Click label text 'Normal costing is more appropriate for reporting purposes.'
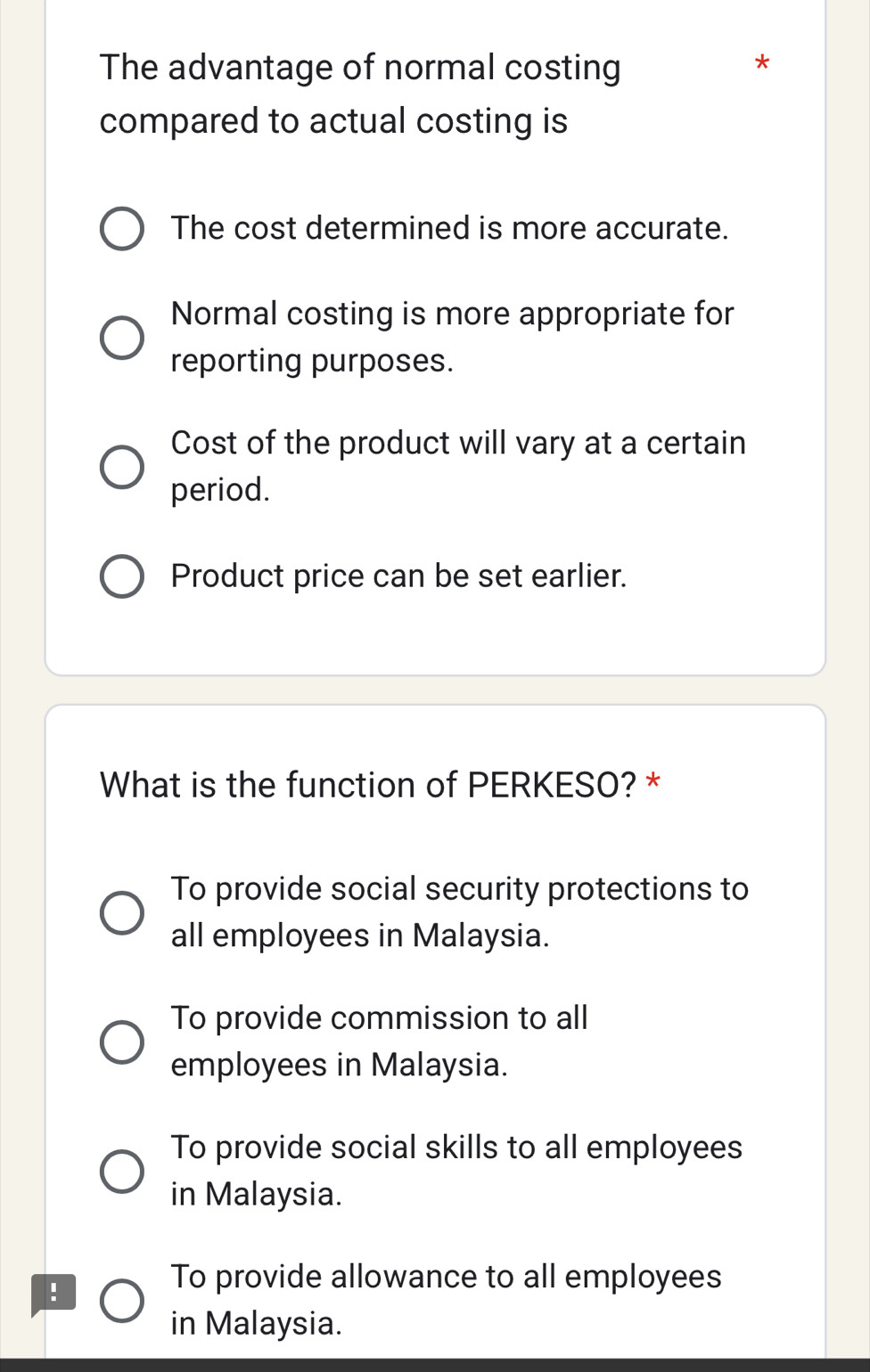 coord(452,337)
